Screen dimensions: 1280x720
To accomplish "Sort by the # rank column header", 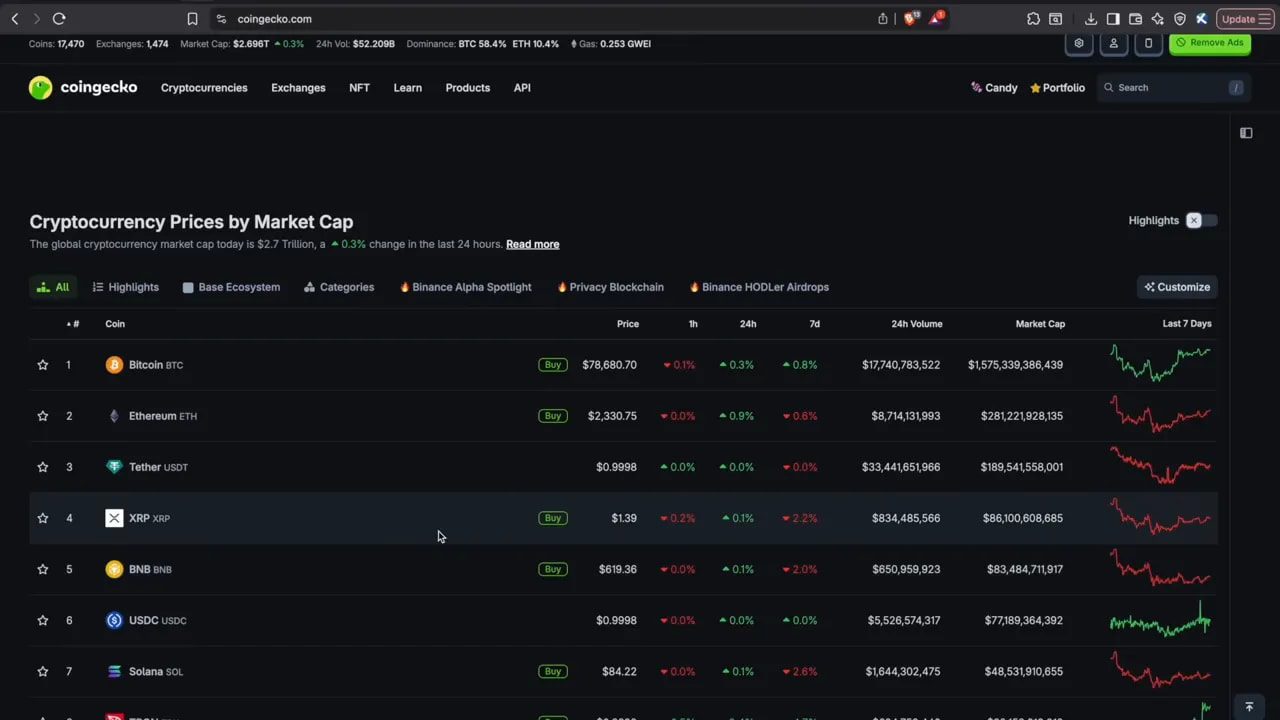I will 73,324.
